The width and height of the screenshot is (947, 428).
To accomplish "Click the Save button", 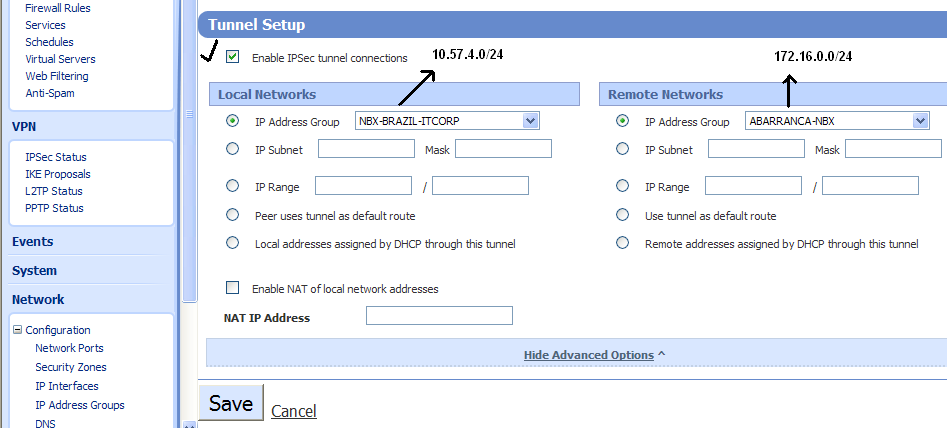I will pyautogui.click(x=231, y=403).
